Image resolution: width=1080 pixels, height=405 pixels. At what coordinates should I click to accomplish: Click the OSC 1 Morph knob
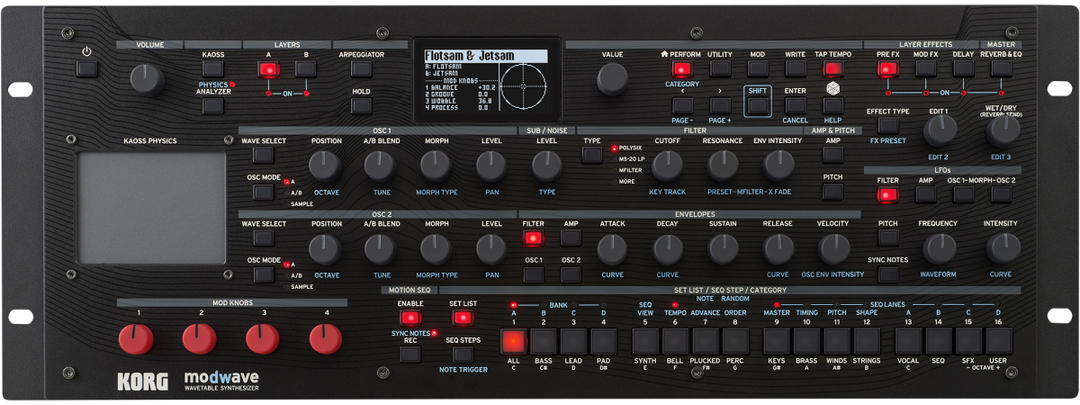pos(435,166)
